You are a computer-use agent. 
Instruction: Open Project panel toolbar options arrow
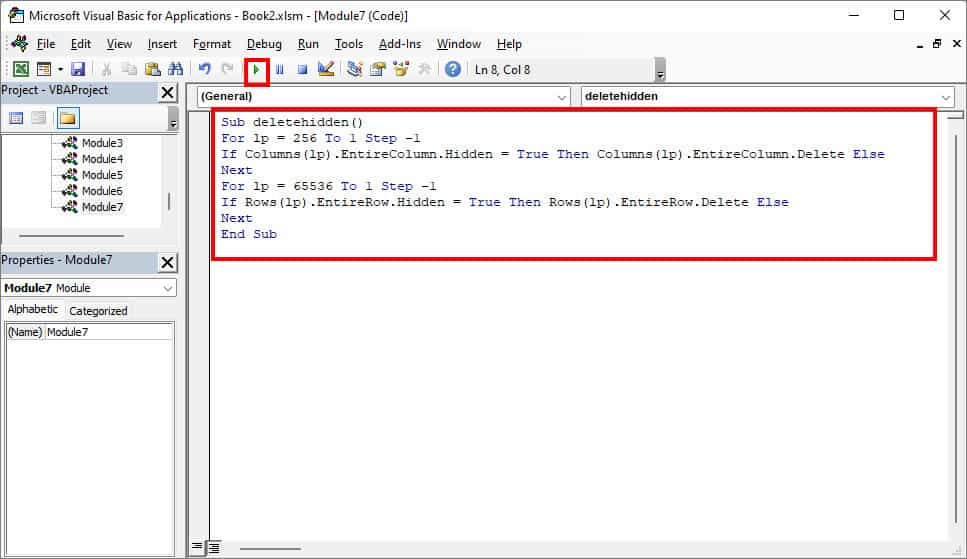(x=173, y=118)
